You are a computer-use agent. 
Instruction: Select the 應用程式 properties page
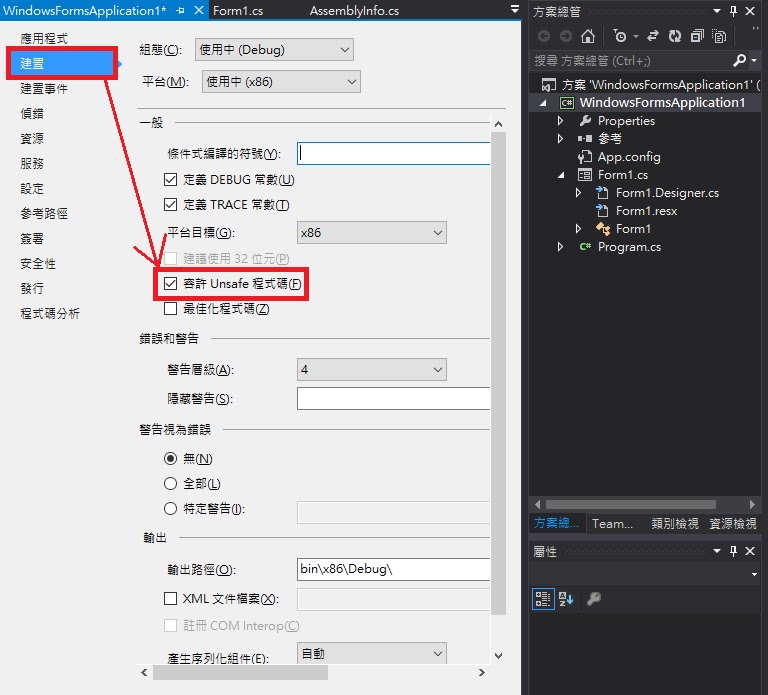click(44, 38)
